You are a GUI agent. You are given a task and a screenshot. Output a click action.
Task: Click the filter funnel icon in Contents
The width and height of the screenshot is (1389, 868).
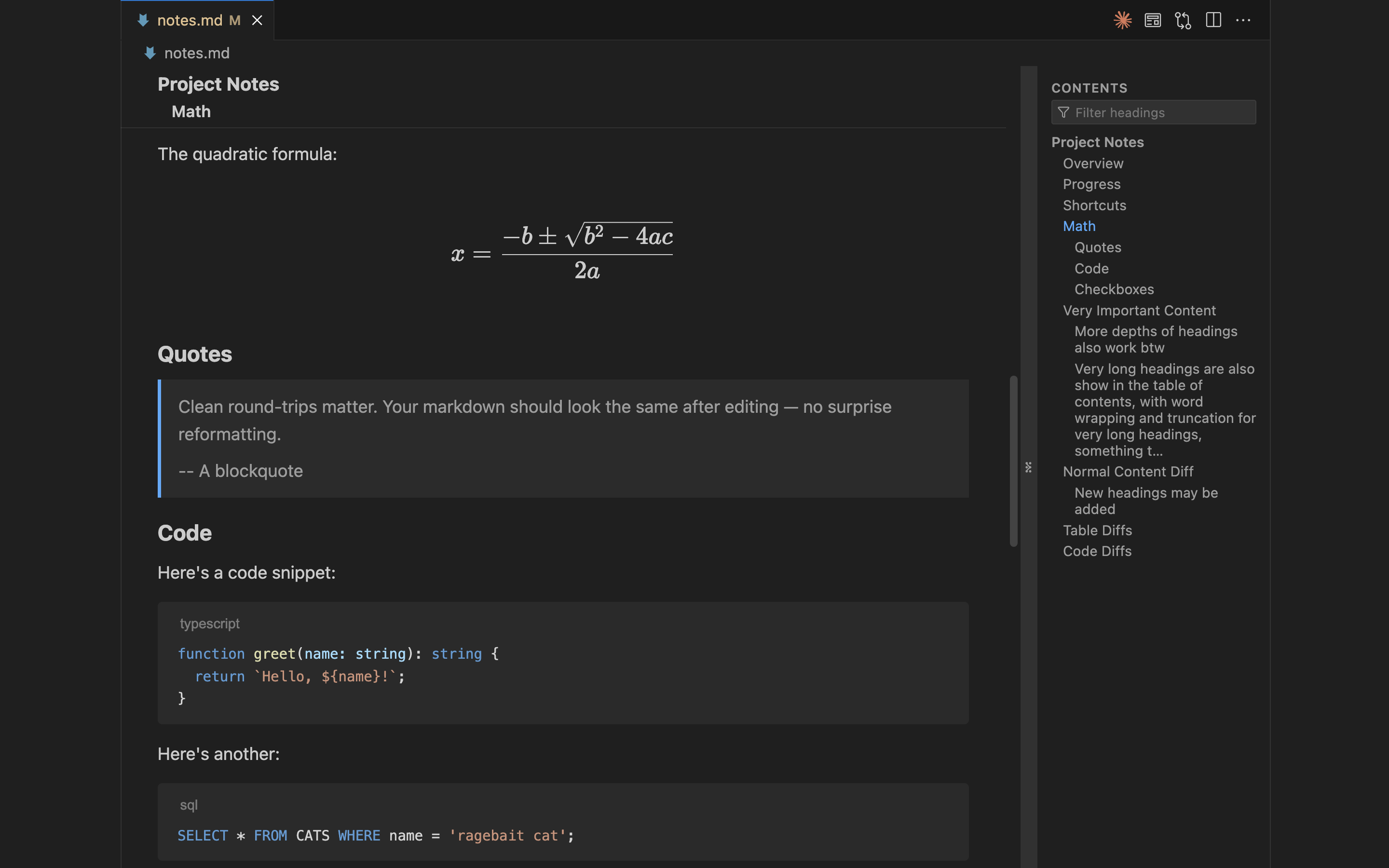pos(1063,112)
